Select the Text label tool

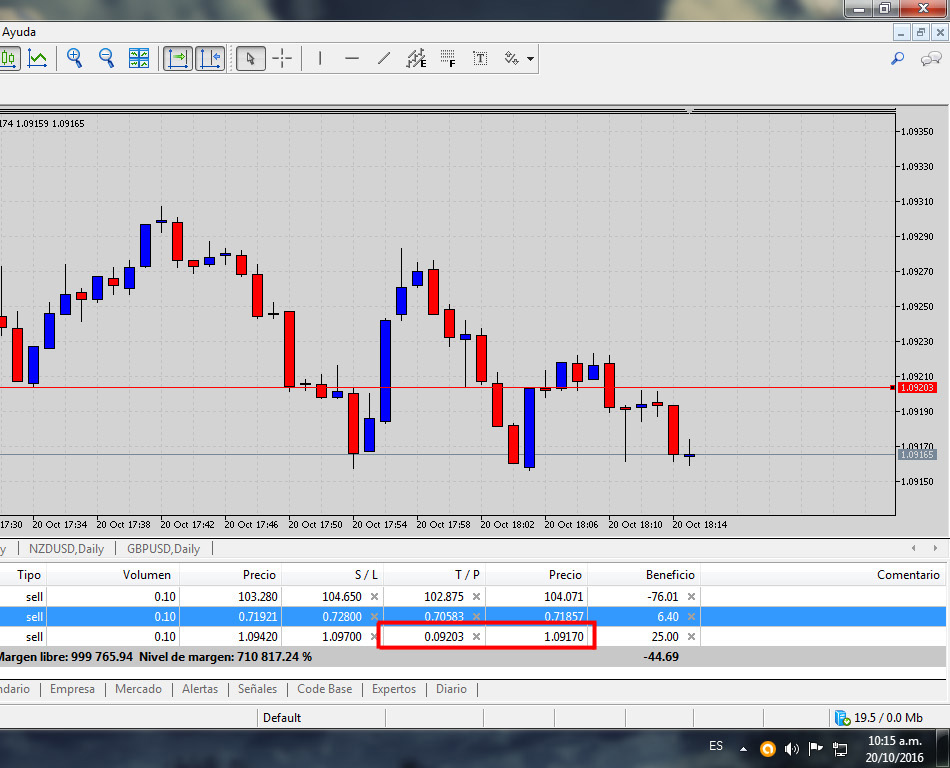pos(480,58)
